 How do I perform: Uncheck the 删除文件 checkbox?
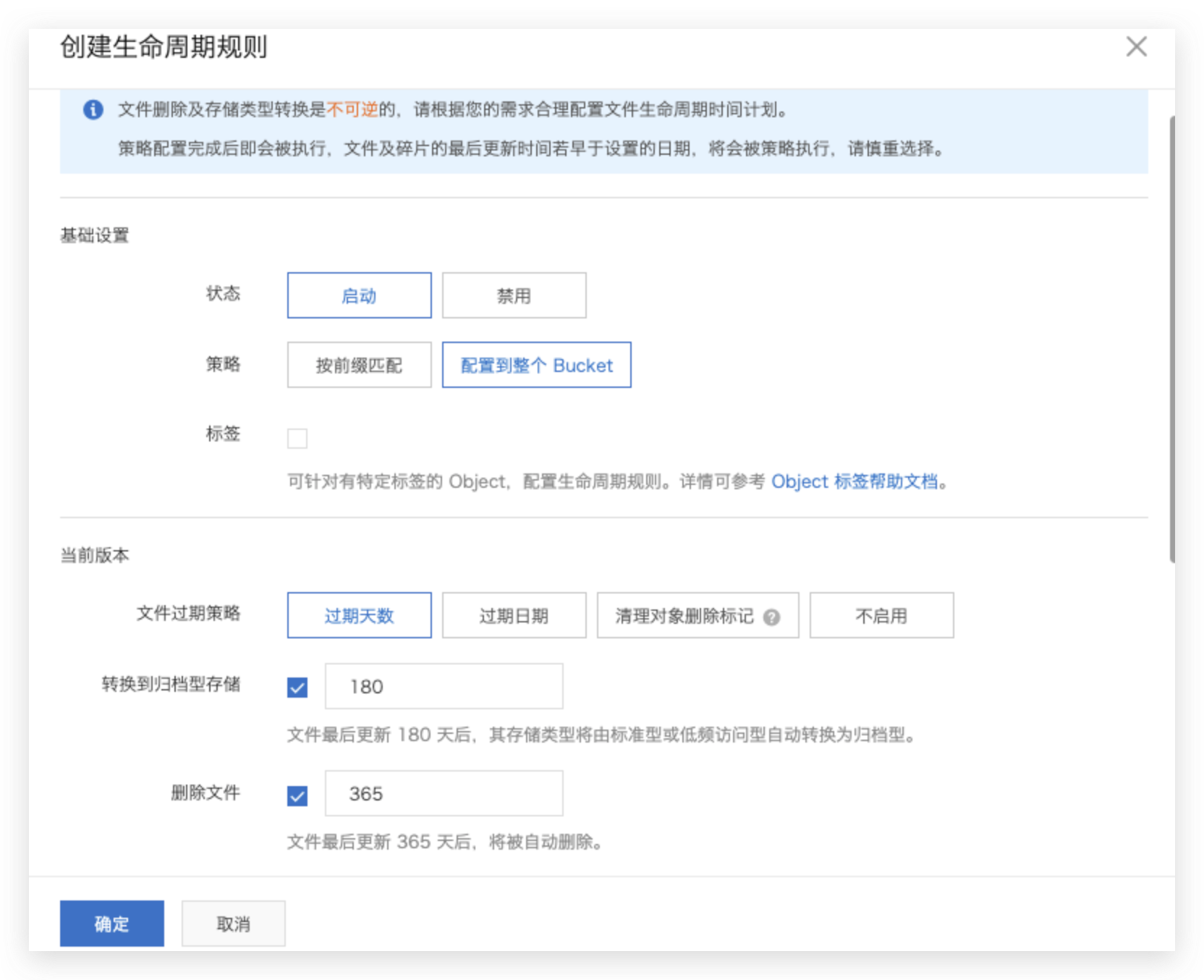[x=297, y=795]
